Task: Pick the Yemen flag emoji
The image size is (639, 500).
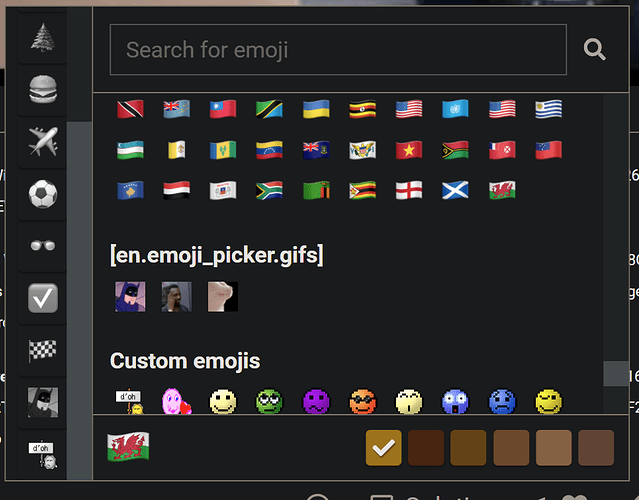Action: [x=176, y=190]
